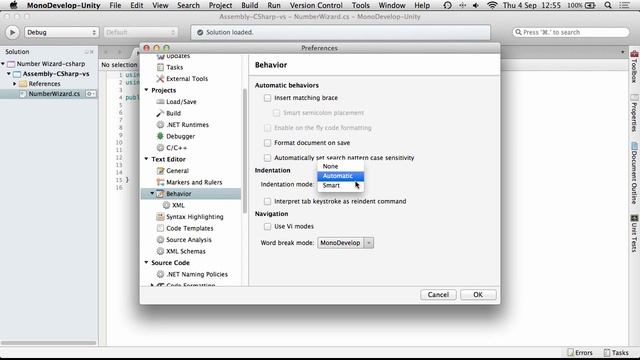Open the Unit Tests side panel
Image resolution: width=640 pixels, height=360 pixels.
[x=634, y=233]
